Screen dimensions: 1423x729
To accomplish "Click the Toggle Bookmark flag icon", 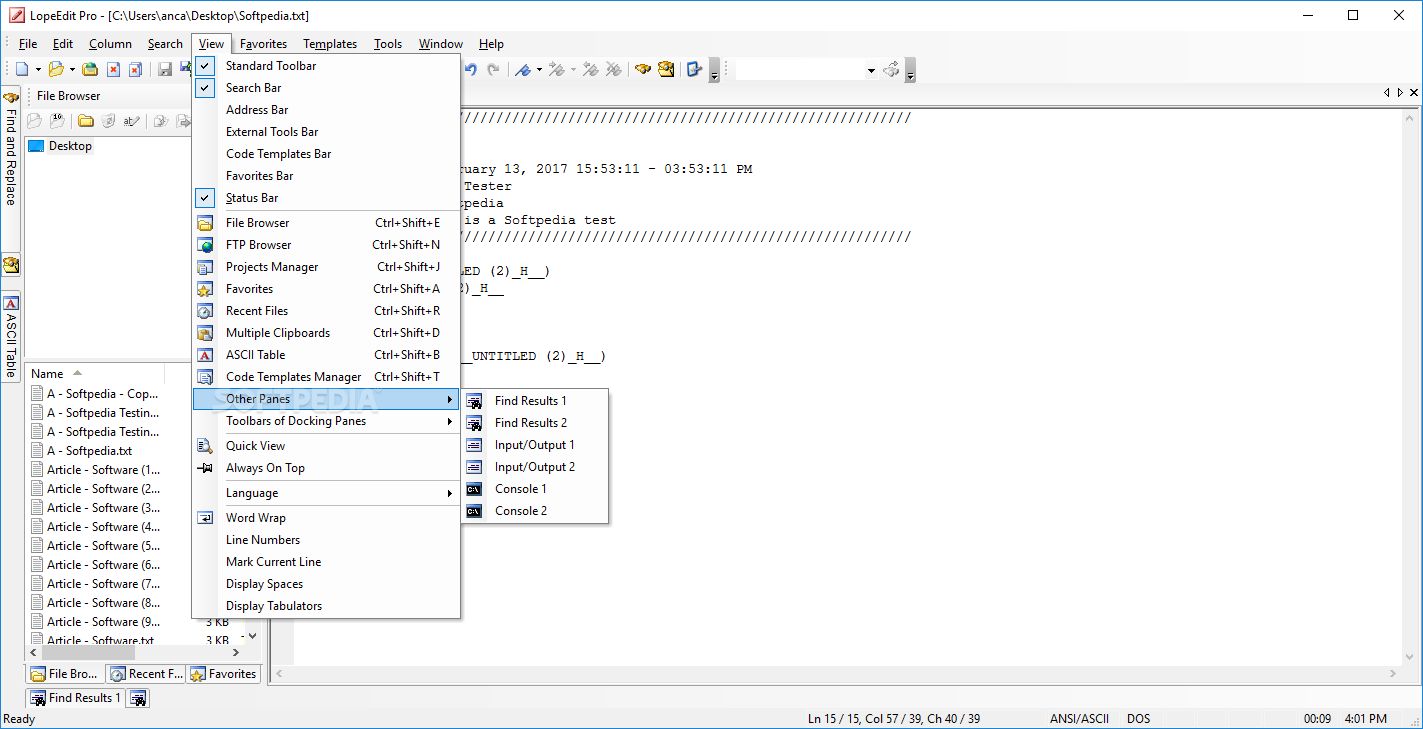I will 523,69.
